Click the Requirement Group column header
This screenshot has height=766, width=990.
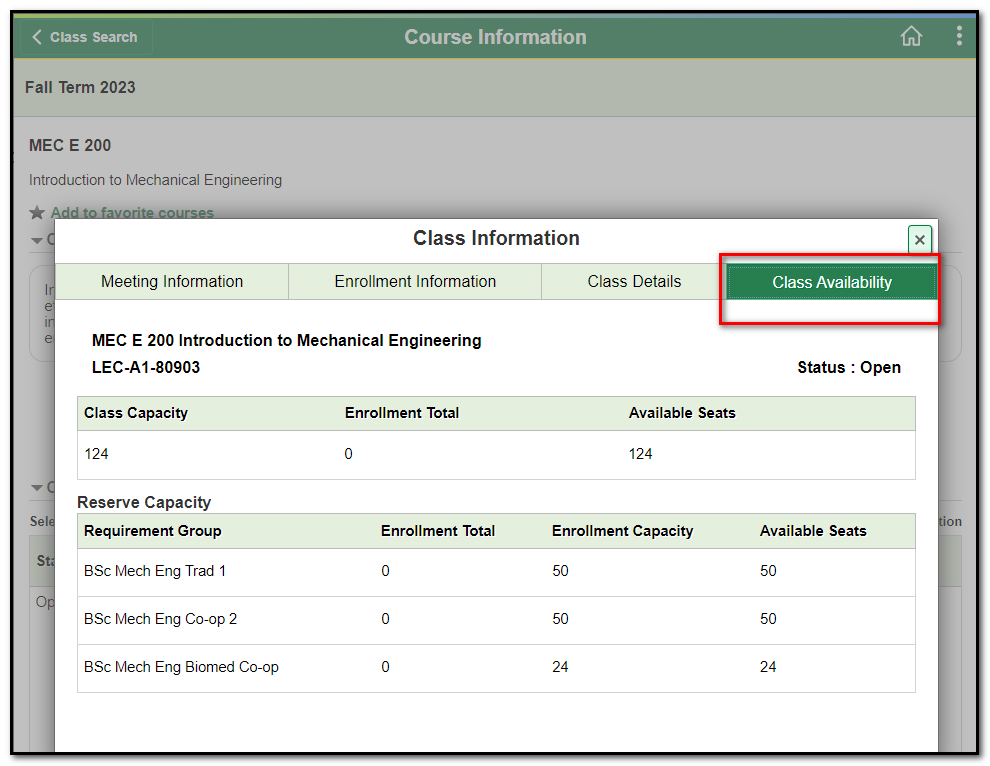153,531
